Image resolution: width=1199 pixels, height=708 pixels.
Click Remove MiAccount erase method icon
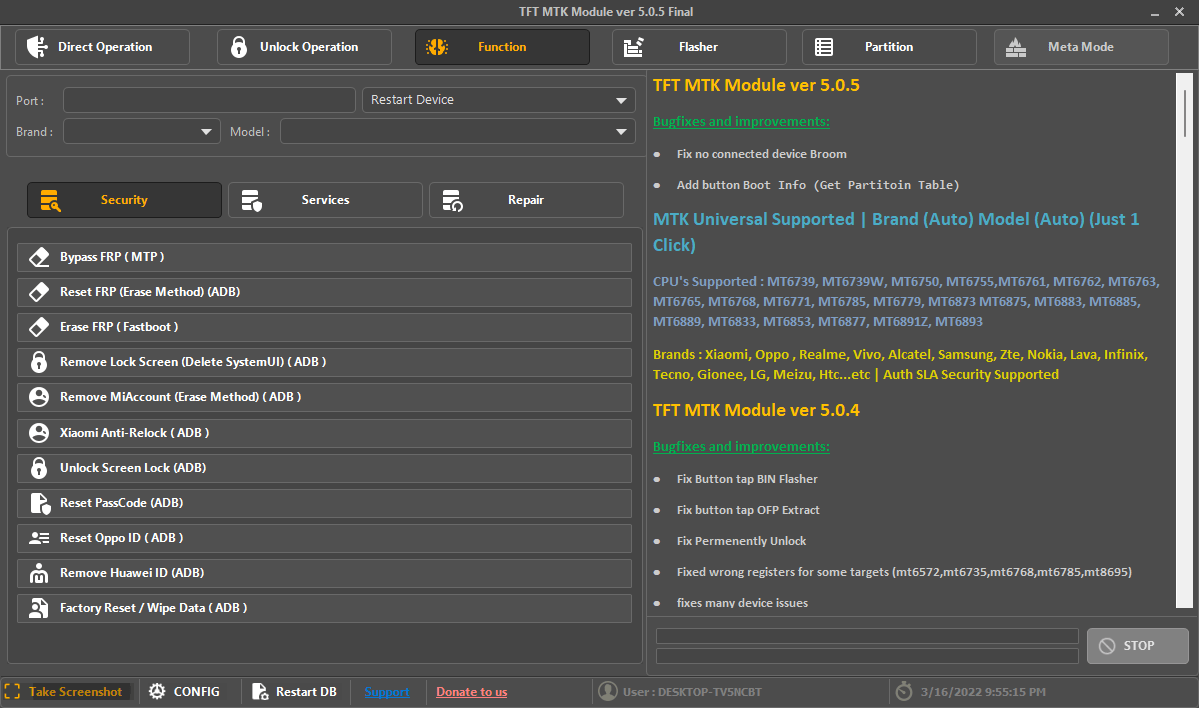pos(38,397)
